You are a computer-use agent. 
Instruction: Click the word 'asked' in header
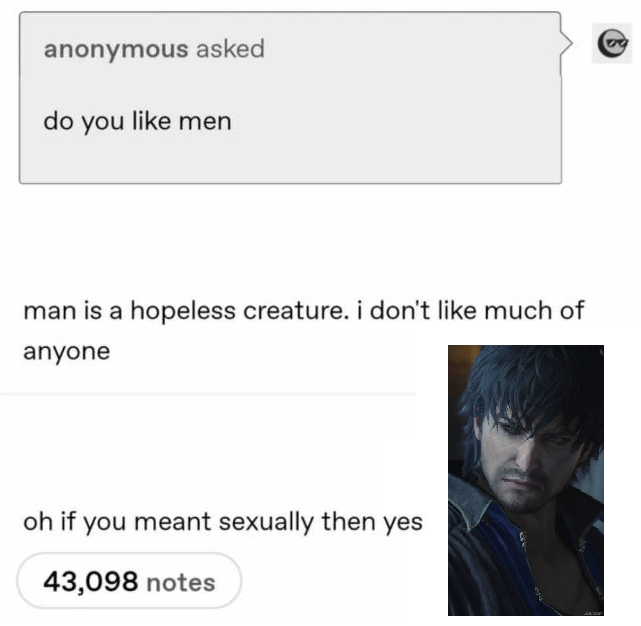click(231, 49)
